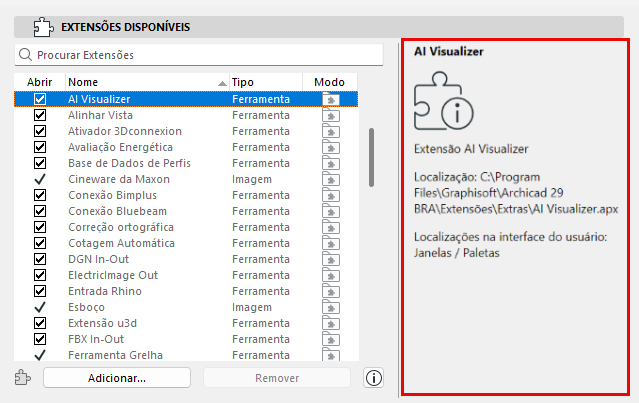The image size is (639, 403).
Task: Sort list by Abrir column header
Action: 40,82
